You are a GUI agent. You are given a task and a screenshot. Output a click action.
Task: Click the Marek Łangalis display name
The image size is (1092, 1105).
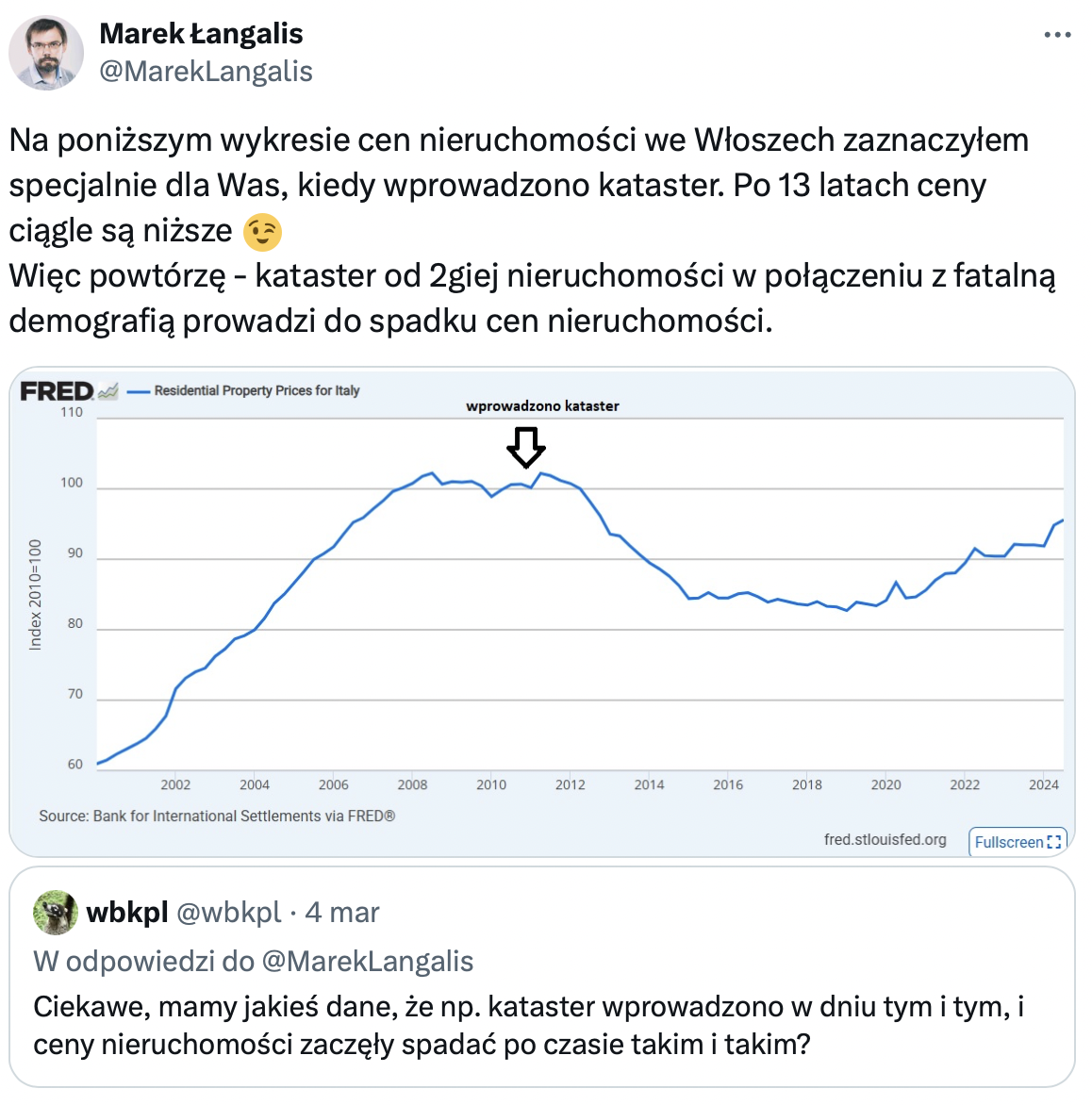coord(201,34)
